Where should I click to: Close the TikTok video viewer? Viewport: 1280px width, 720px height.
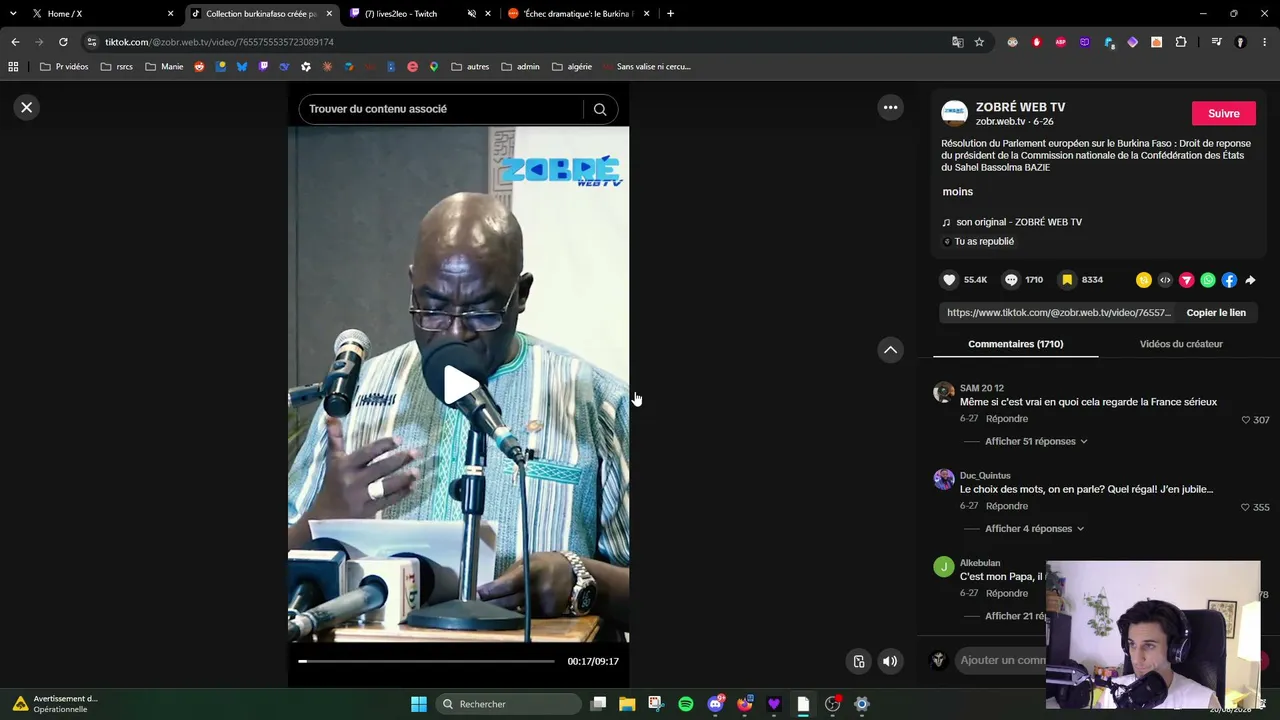[x=27, y=107]
